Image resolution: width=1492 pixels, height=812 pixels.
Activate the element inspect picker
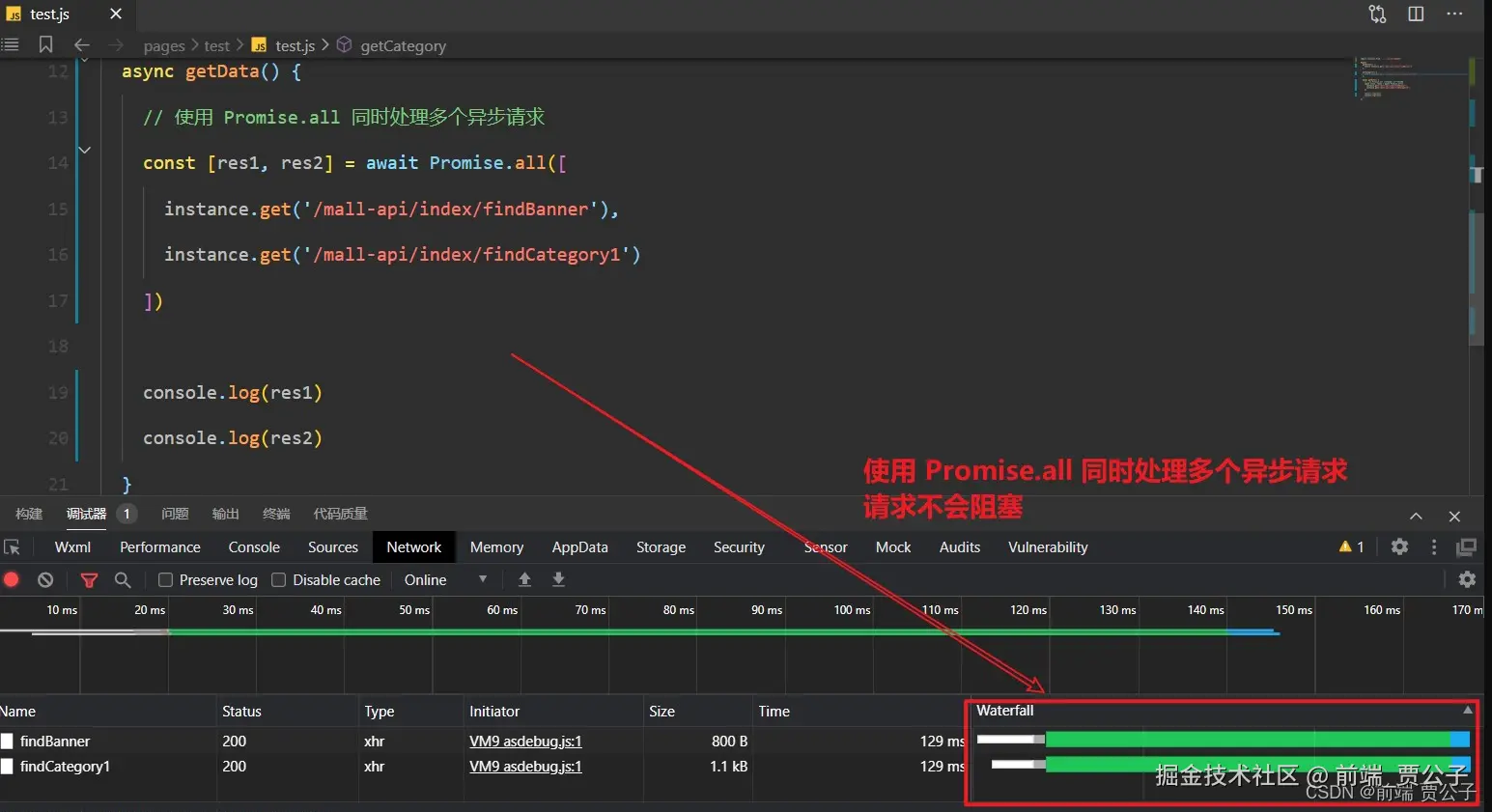click(13, 547)
